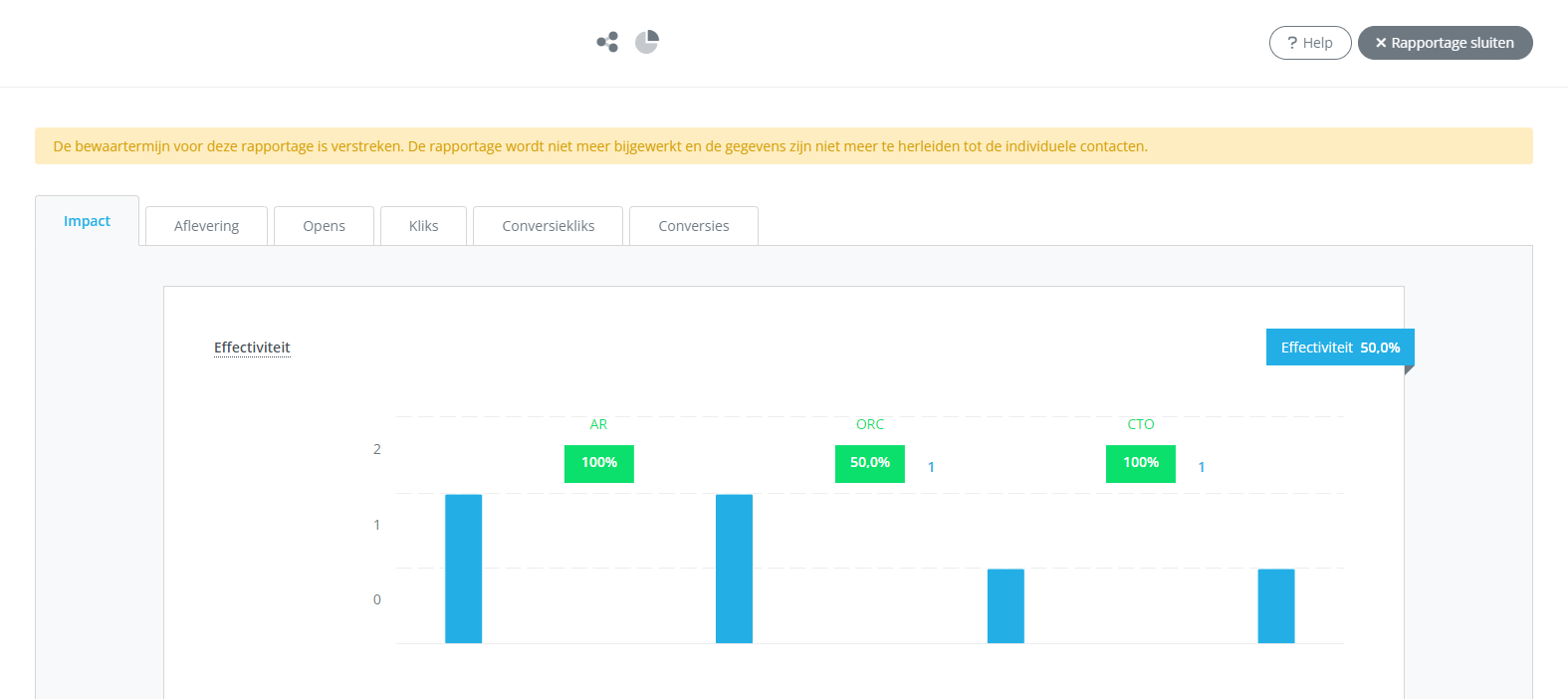Go to the Kliks tab
The height and width of the screenshot is (699, 1568).
point(423,226)
